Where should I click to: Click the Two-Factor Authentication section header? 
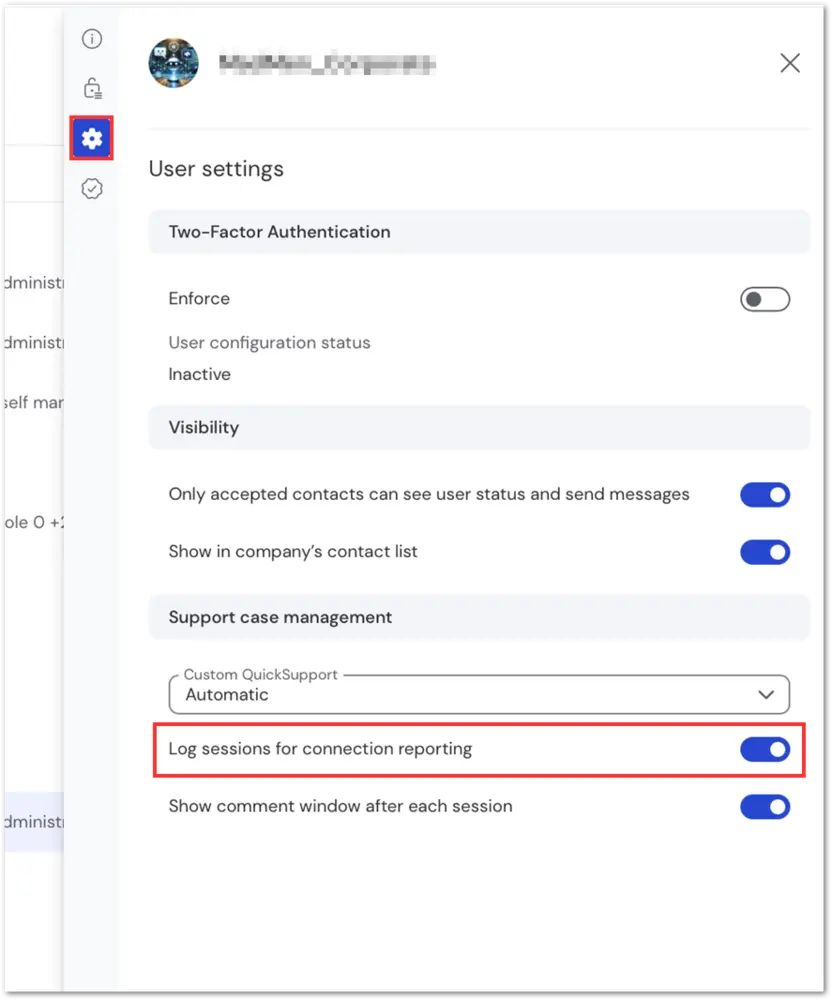[x=479, y=232]
